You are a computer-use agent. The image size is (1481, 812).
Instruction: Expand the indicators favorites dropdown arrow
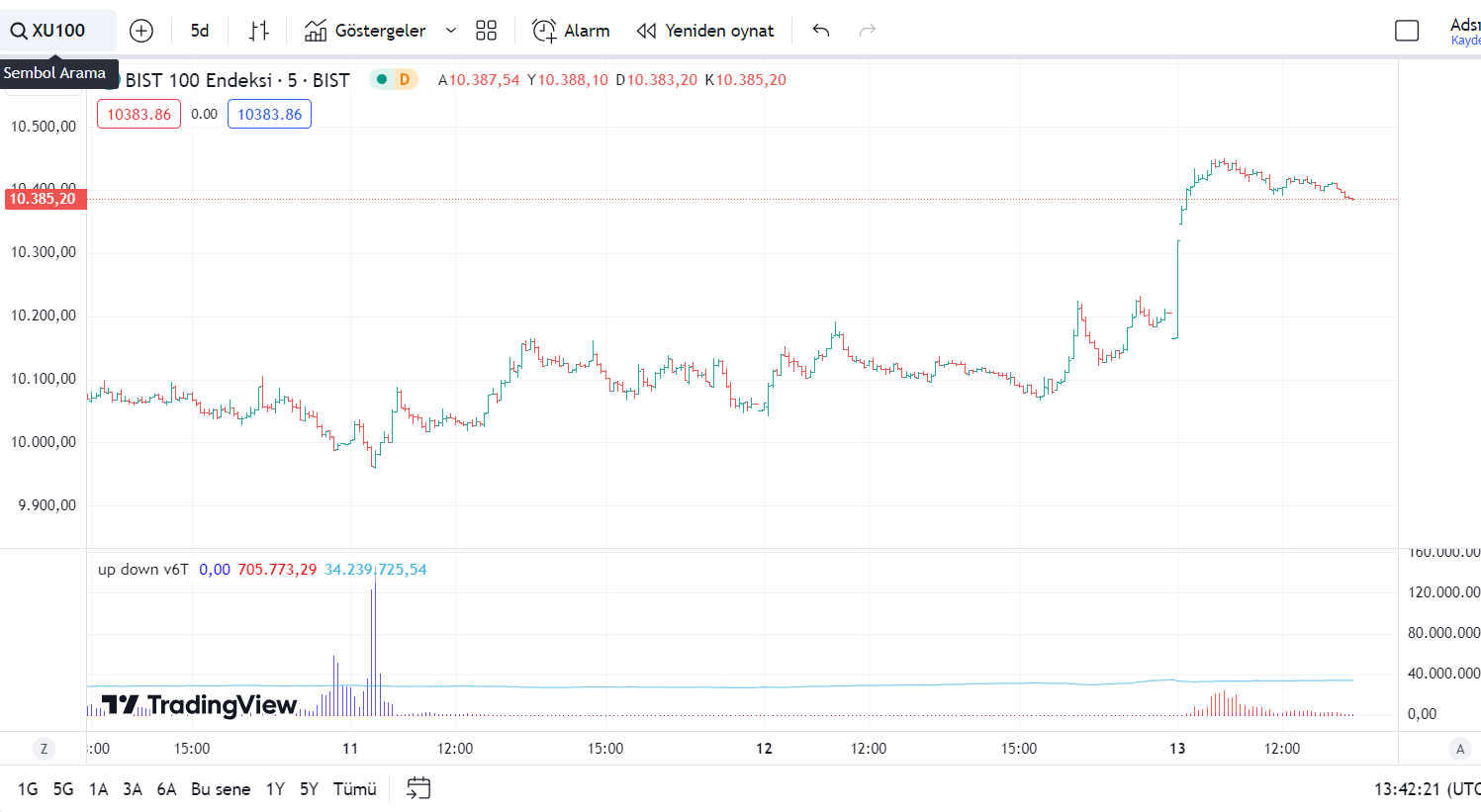point(451,31)
